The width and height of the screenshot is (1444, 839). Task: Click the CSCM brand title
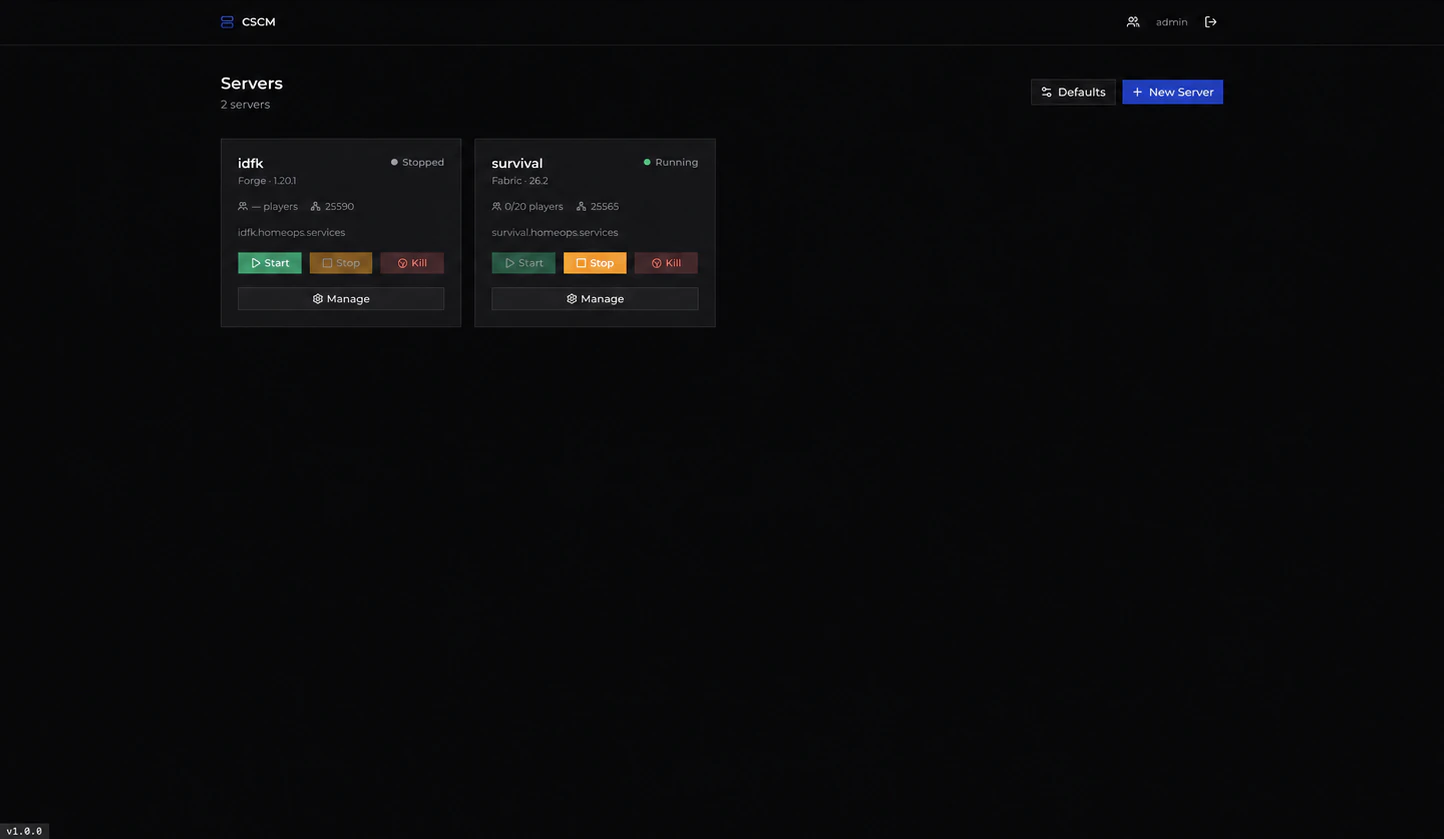point(259,22)
